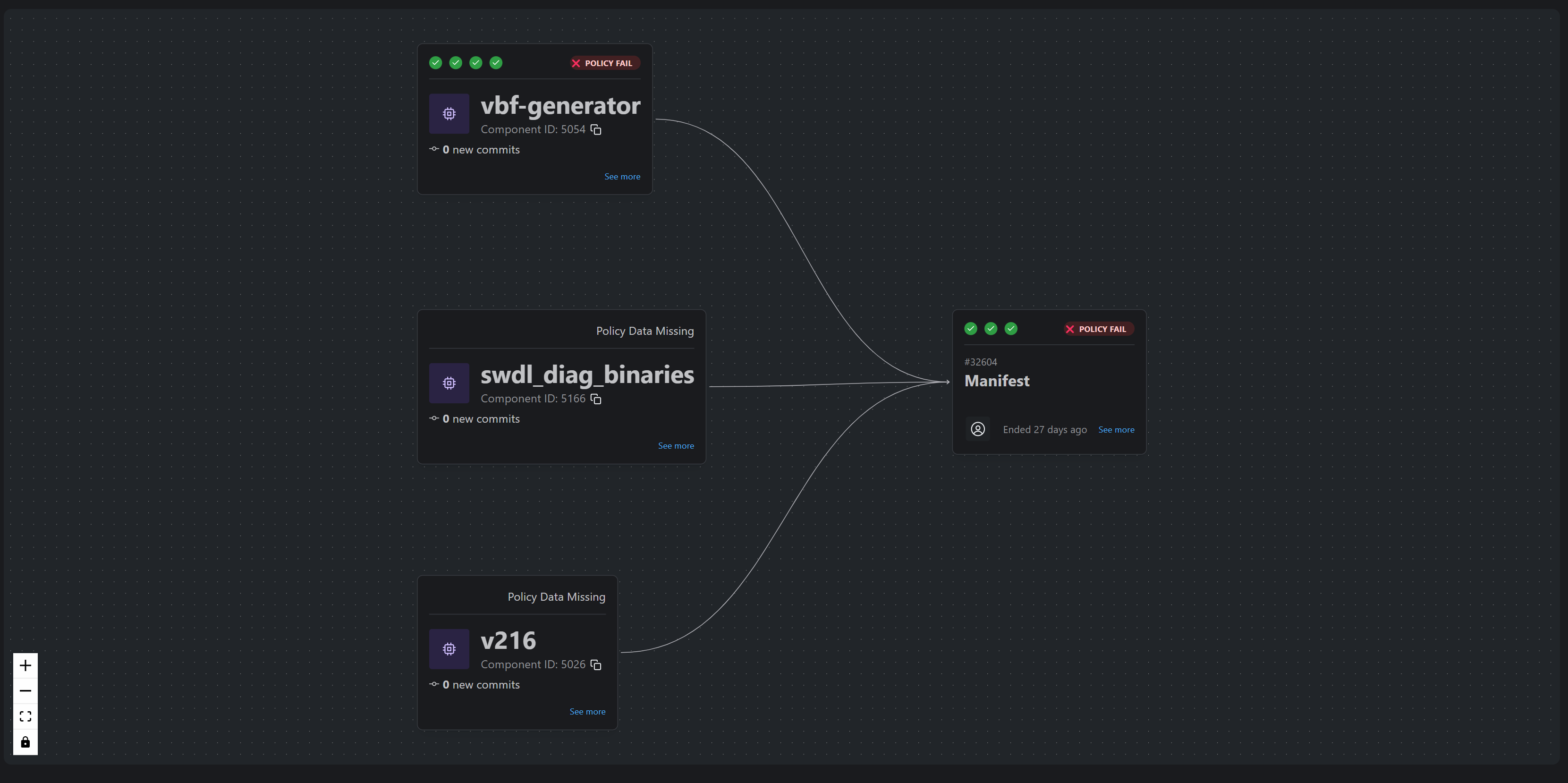Open the See more link on the Manifest card
Screen dimensions: 1568x783
click(1116, 429)
